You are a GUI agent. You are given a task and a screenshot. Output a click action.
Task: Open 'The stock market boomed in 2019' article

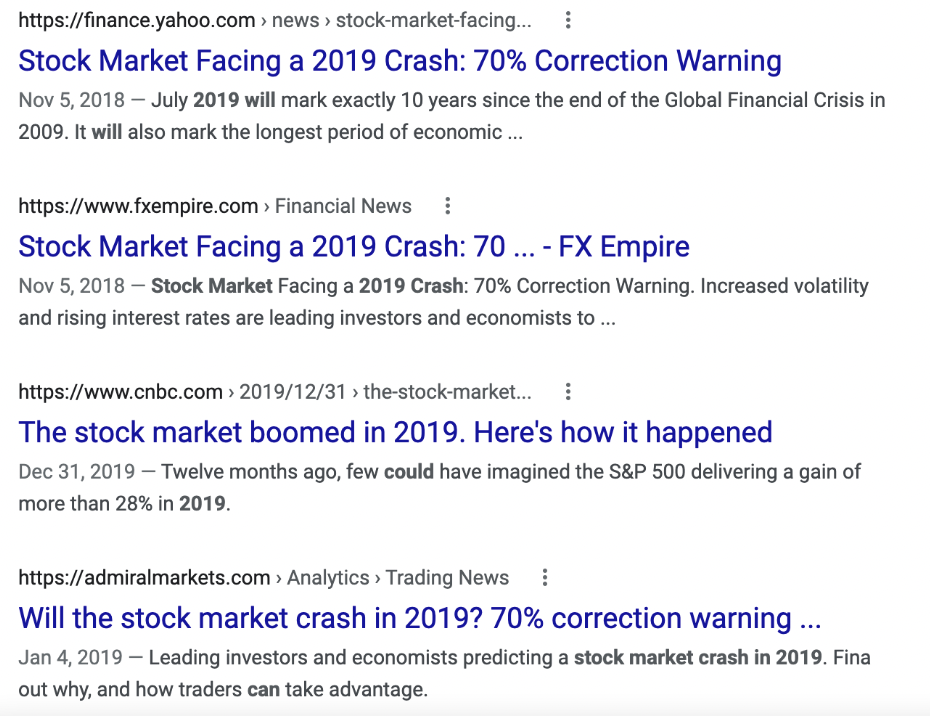pyautogui.click(x=395, y=432)
